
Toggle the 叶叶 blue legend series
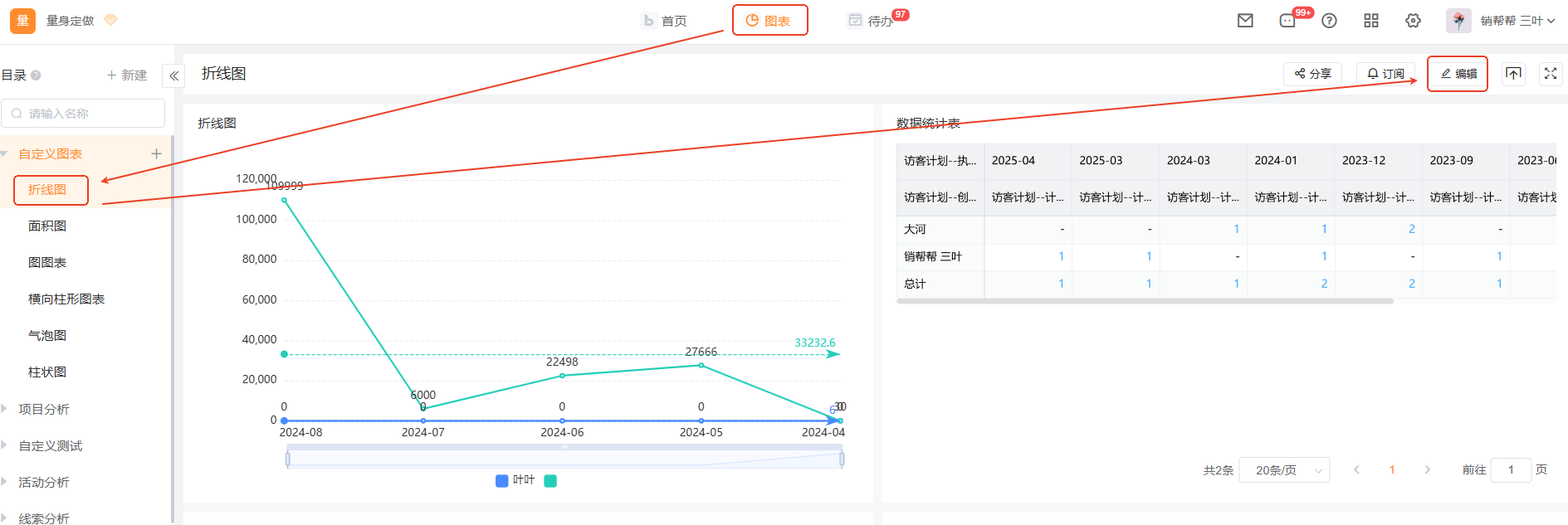point(515,480)
